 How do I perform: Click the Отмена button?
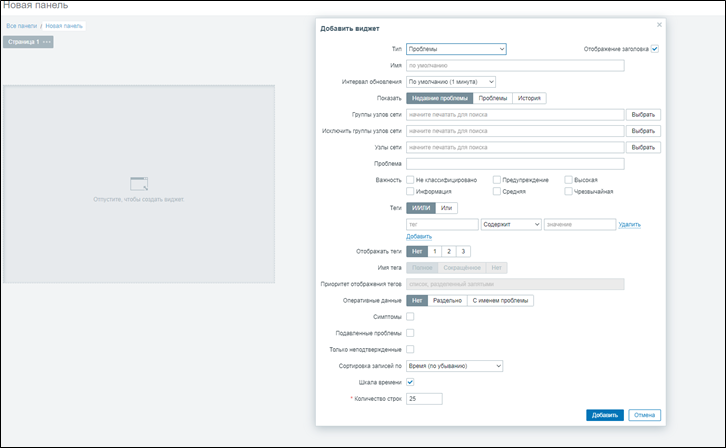(644, 415)
